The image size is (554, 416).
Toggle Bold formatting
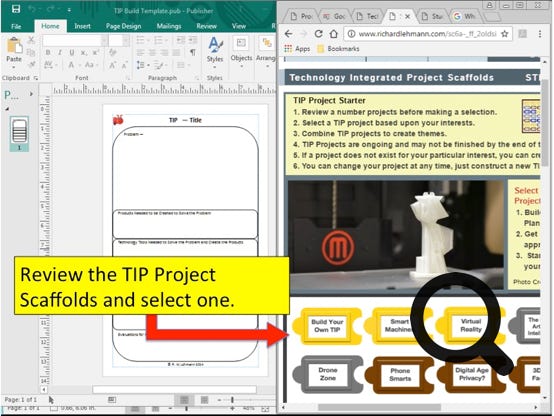(x=48, y=53)
